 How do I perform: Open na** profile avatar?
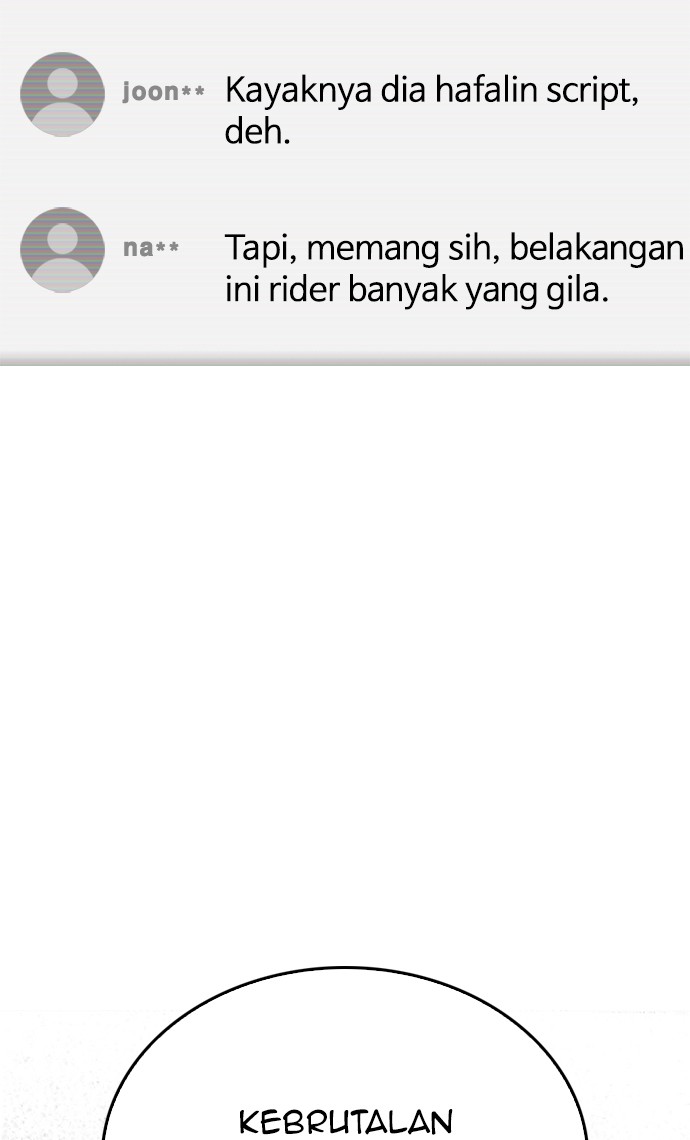pyautogui.click(x=63, y=249)
